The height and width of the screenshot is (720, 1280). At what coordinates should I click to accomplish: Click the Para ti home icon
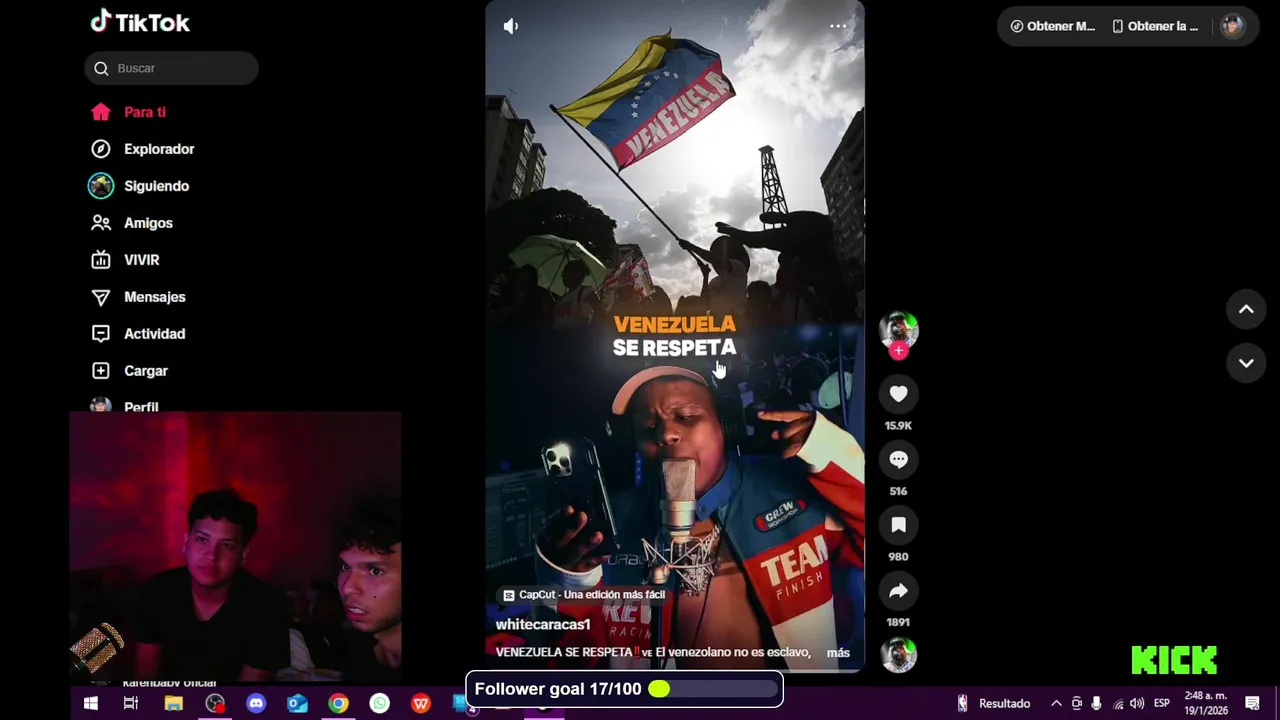click(x=101, y=112)
